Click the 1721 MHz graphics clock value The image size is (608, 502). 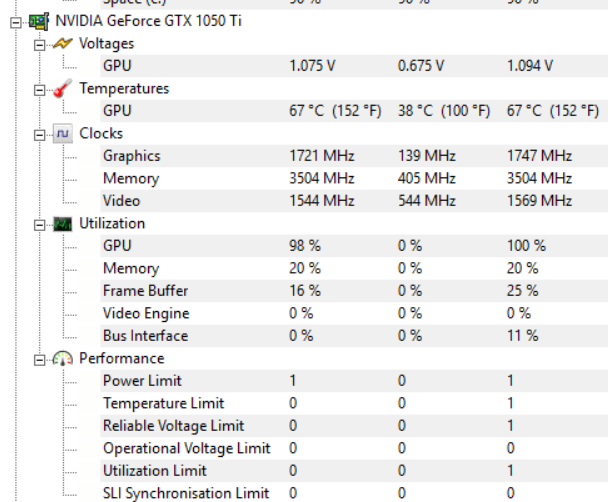(x=322, y=156)
